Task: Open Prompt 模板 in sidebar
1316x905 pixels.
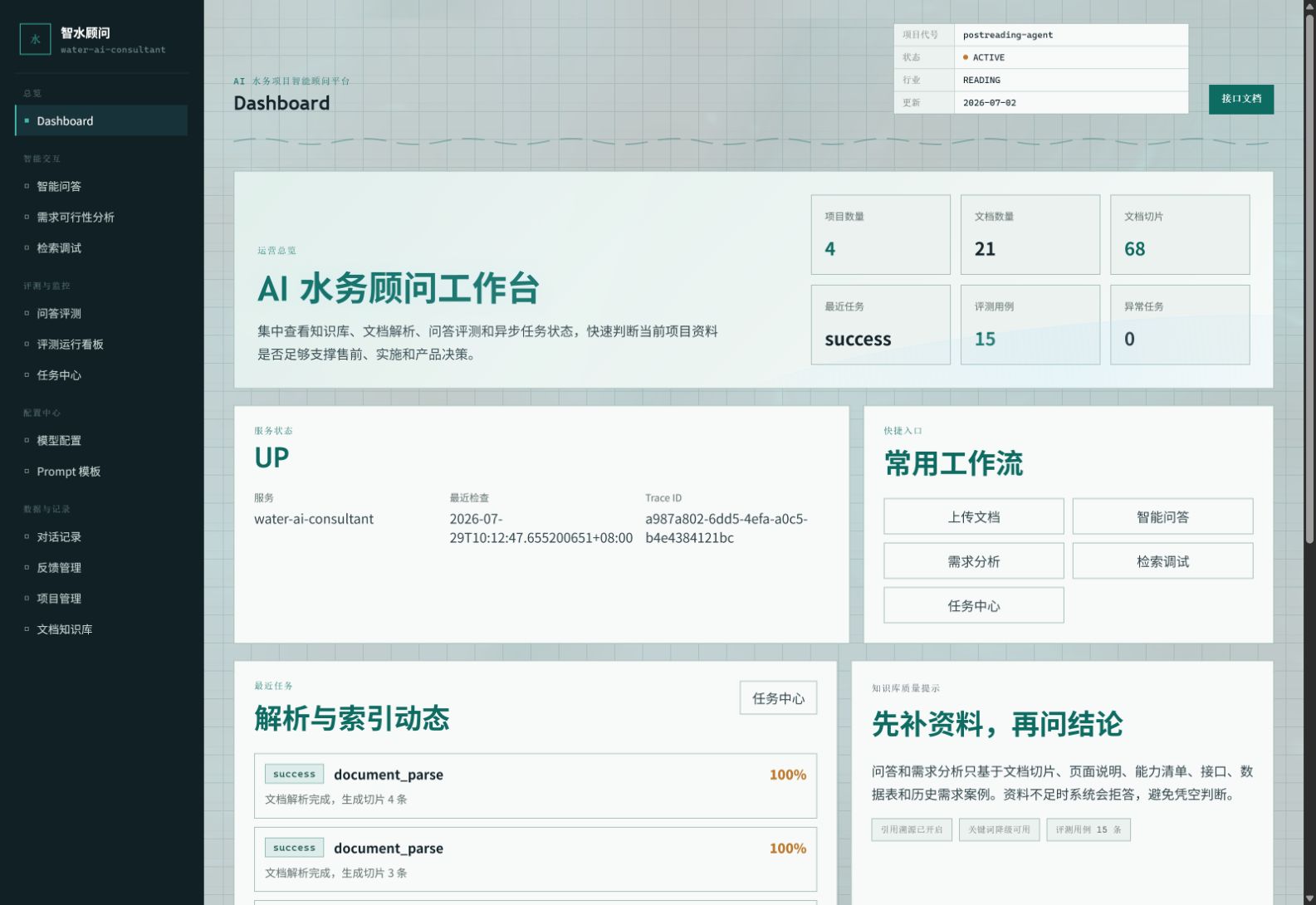Action: (x=101, y=471)
